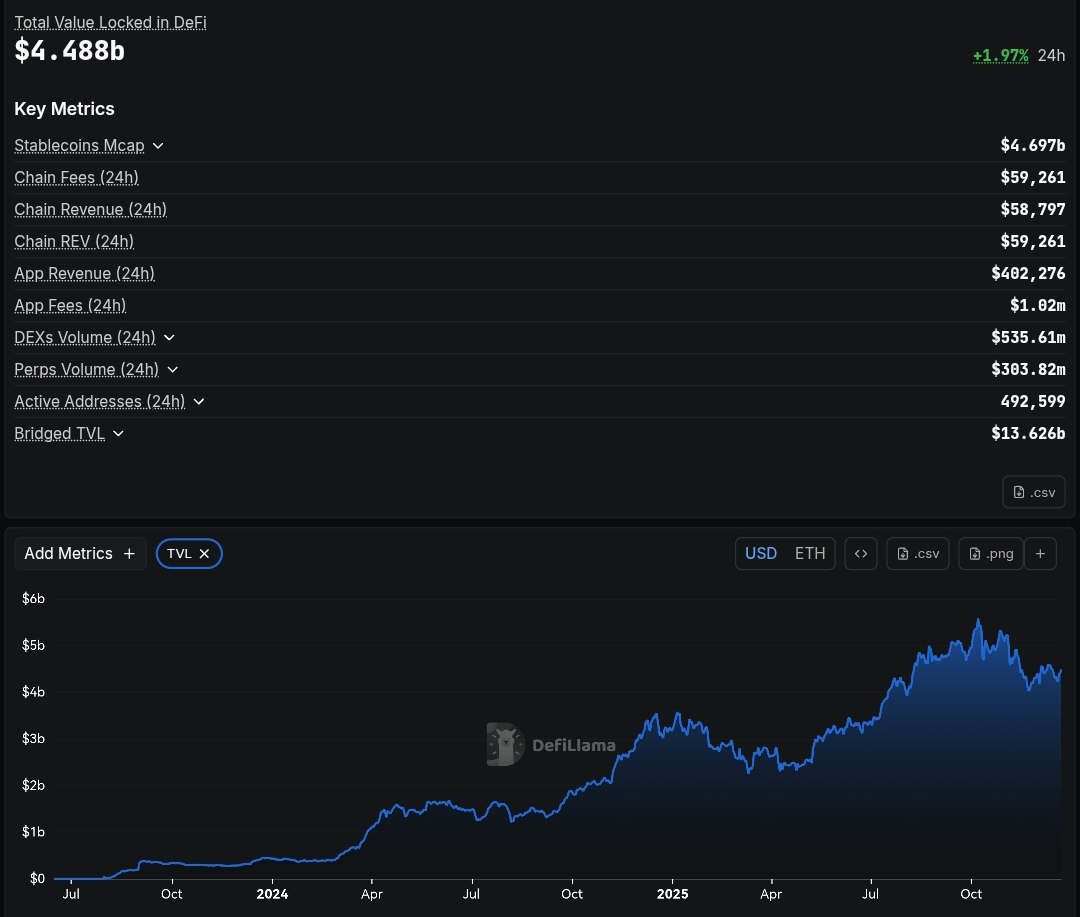Screen dimensions: 1080x917
Task: Click the file icon inside the .png button
Action: pos(973,553)
